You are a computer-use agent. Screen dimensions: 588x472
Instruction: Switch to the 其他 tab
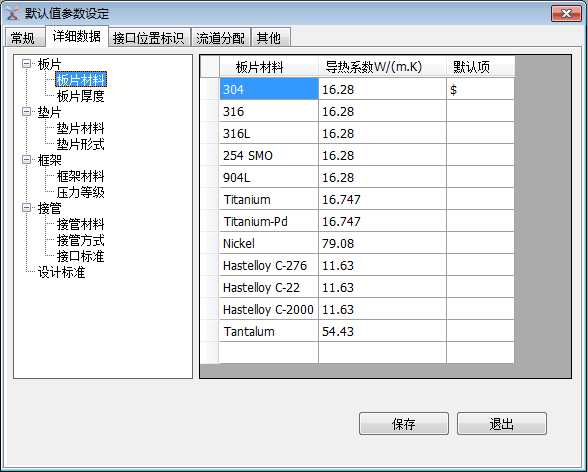[270, 38]
